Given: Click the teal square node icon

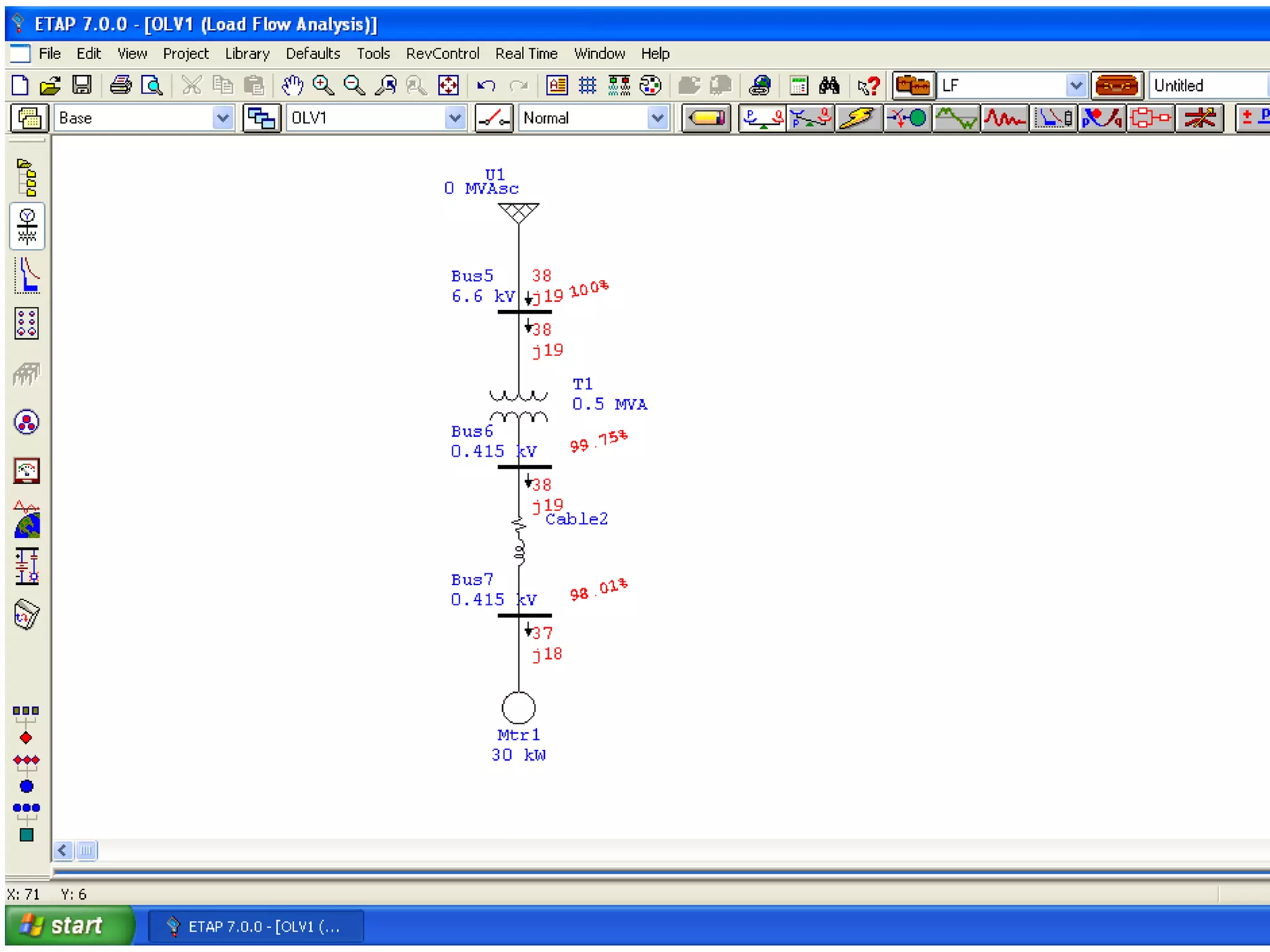Looking at the screenshot, I should coord(26,835).
